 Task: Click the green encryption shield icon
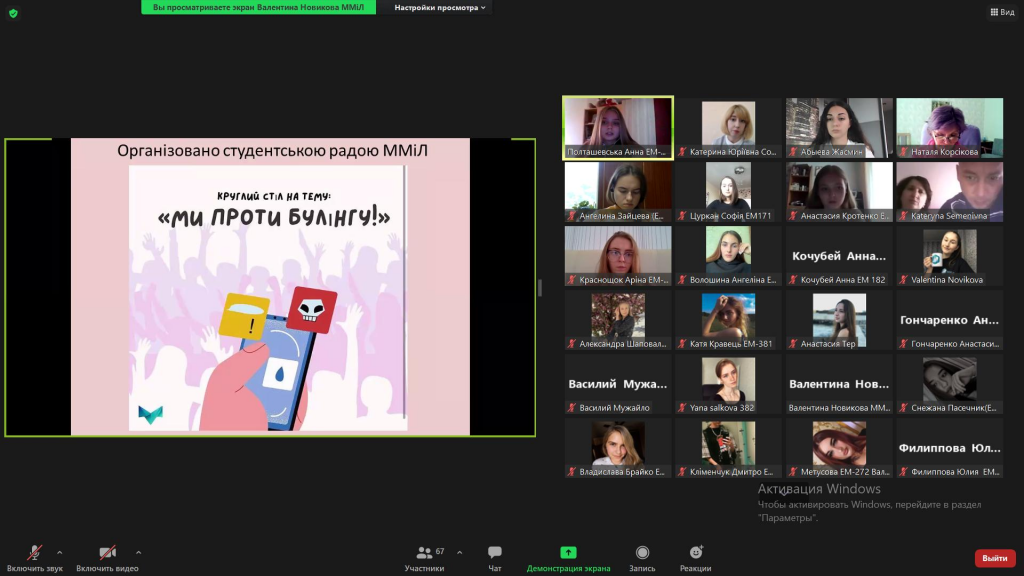point(13,13)
